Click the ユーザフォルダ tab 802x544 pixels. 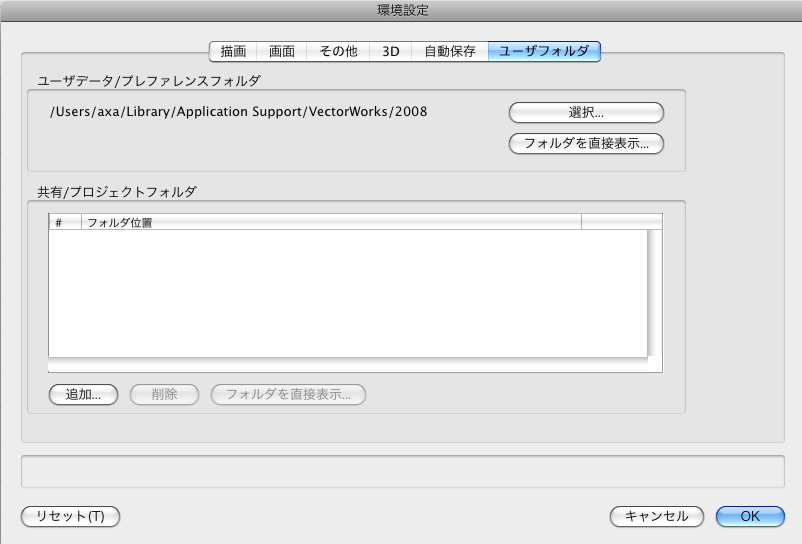(544, 51)
